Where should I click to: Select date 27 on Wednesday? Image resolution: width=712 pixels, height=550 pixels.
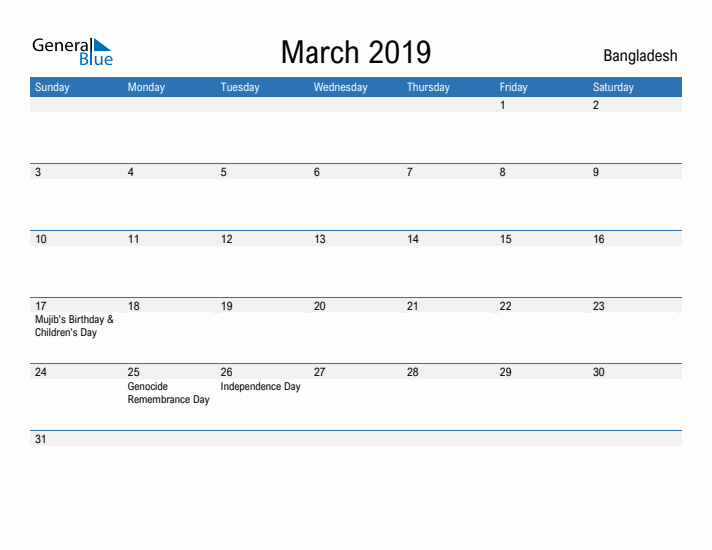point(320,372)
